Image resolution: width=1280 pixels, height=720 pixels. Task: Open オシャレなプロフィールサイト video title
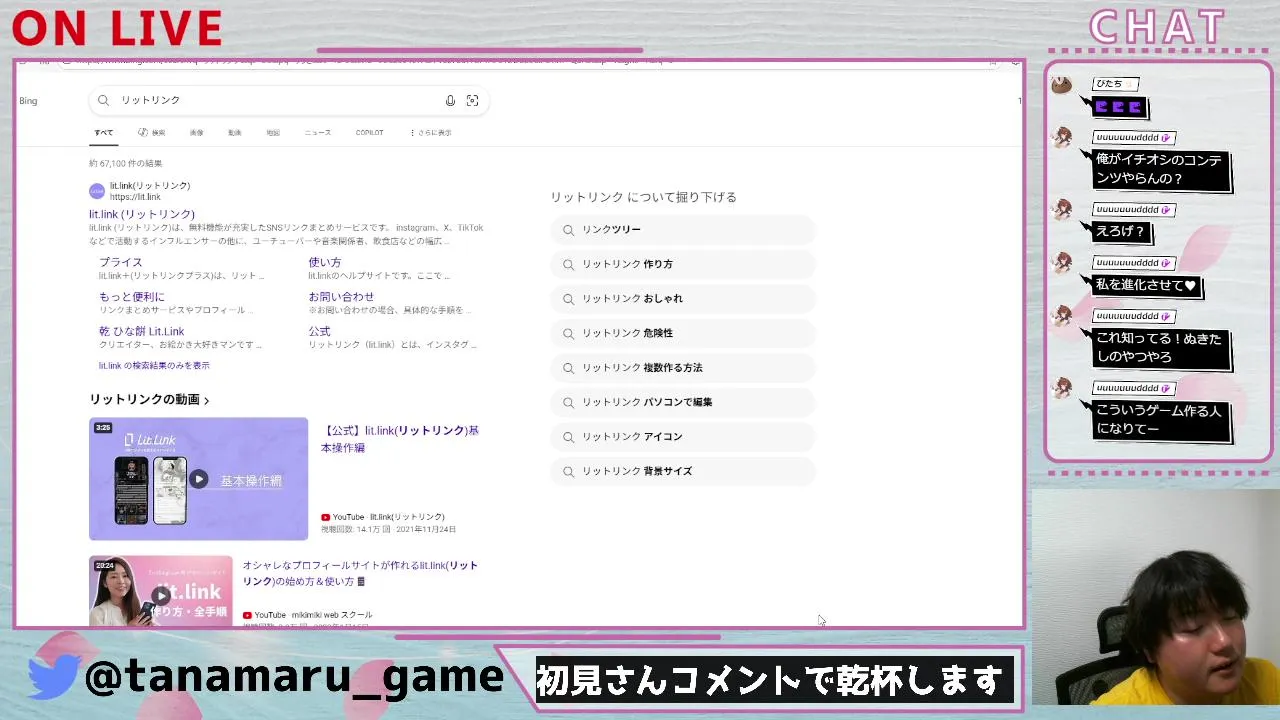(360, 573)
